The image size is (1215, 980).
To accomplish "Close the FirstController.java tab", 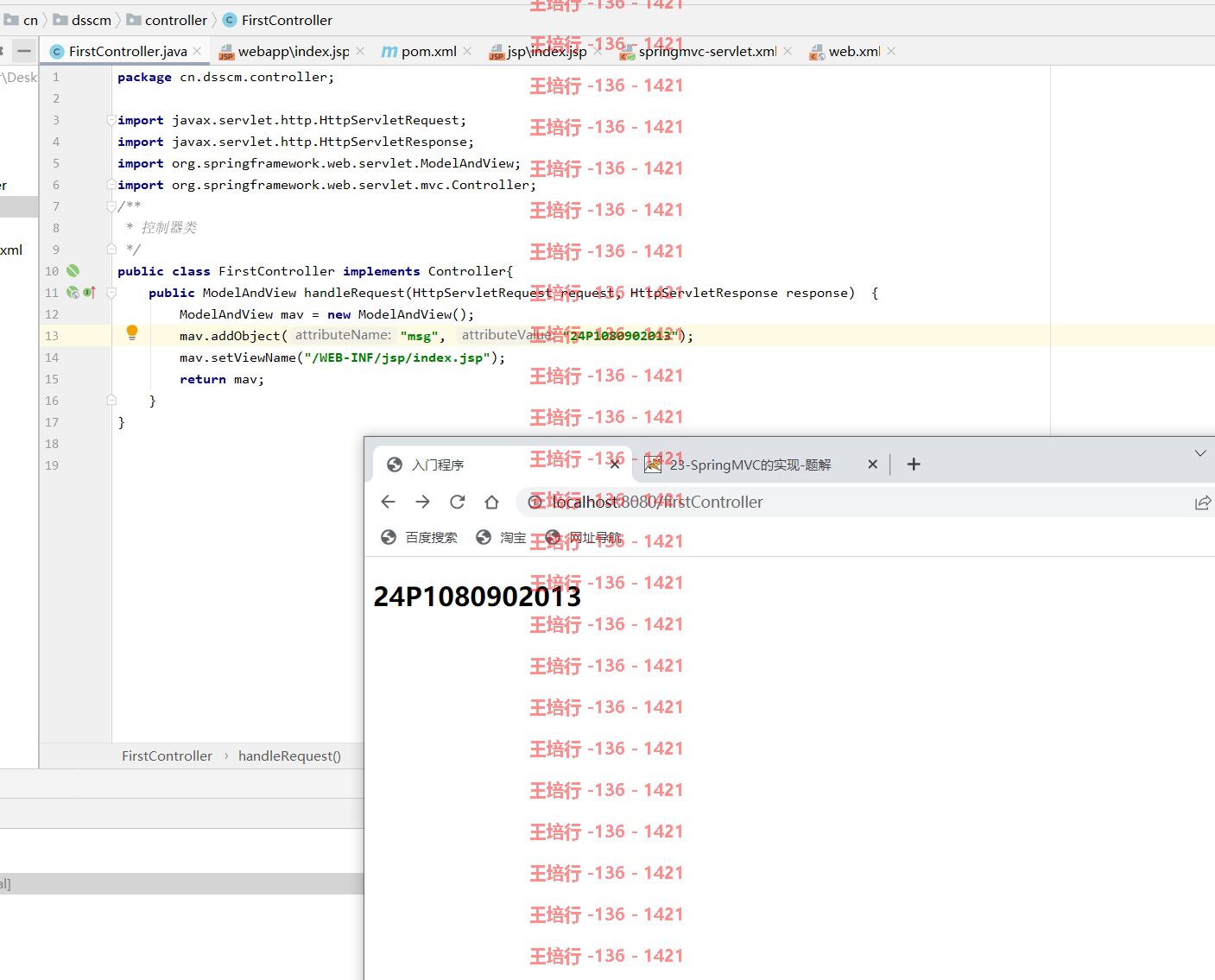I will (198, 52).
